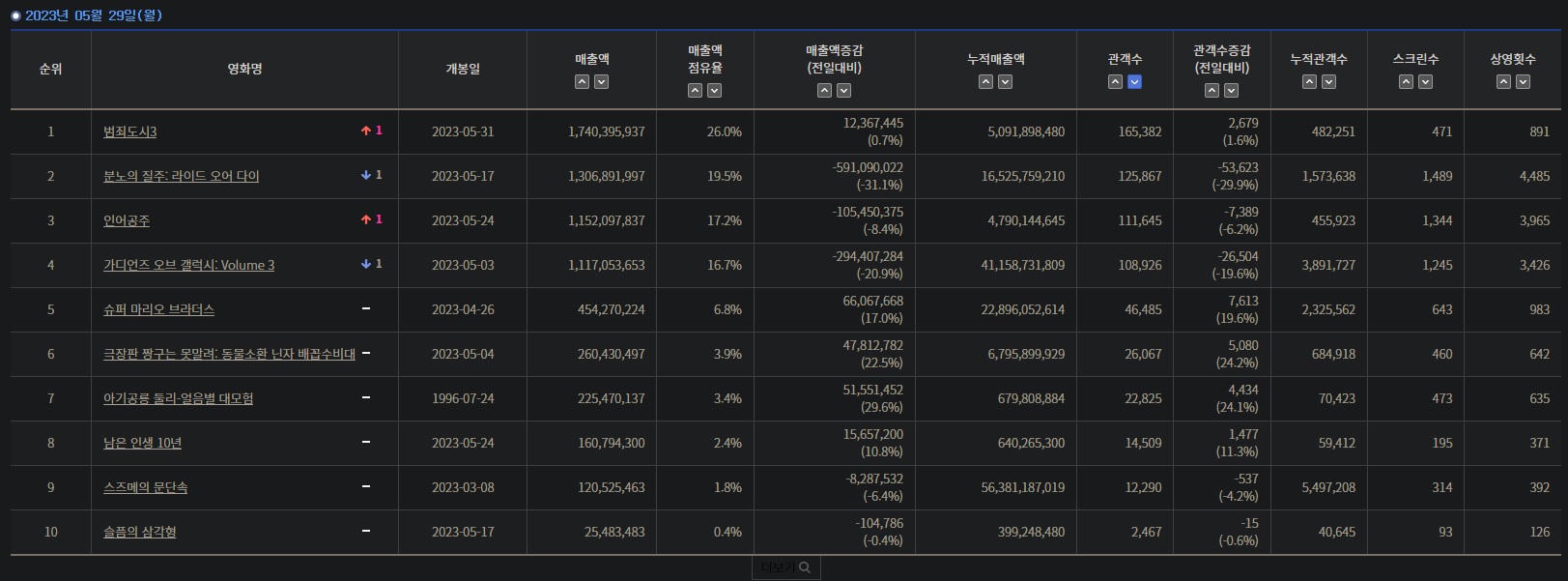Sort 매출액 column descending with down arrow
1568x581 pixels.
tap(601, 82)
